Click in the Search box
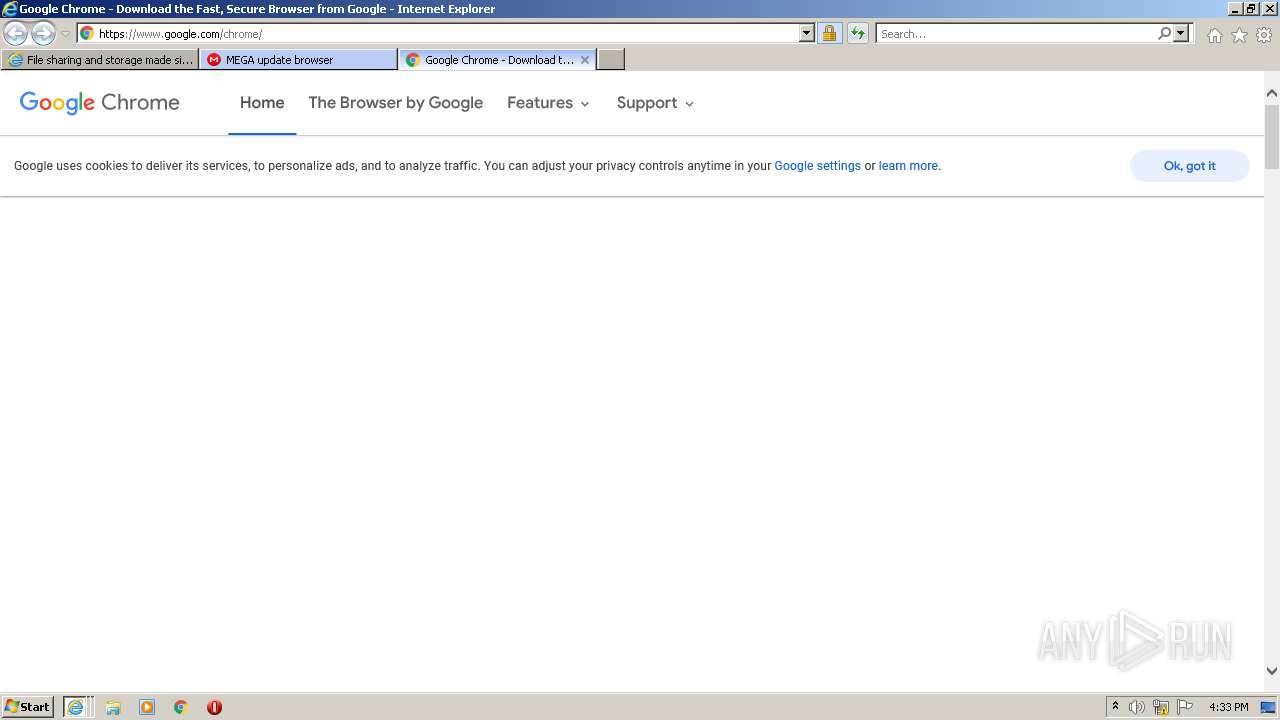The width and height of the screenshot is (1280, 720). 1016,33
